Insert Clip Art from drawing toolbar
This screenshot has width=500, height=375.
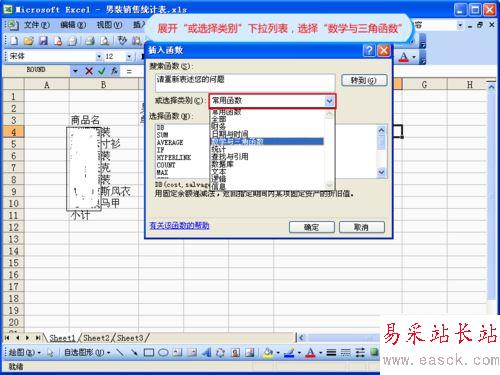tap(235, 352)
